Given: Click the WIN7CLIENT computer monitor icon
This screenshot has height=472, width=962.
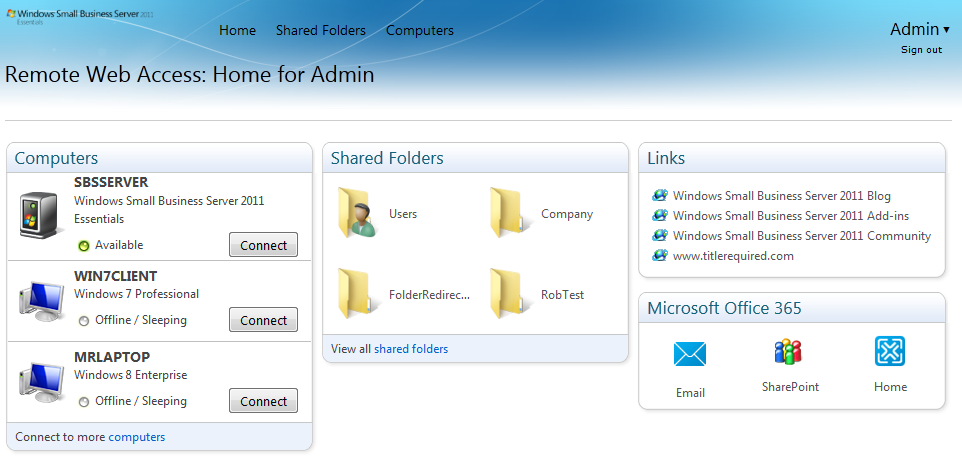Looking at the screenshot, I should tap(42, 298).
